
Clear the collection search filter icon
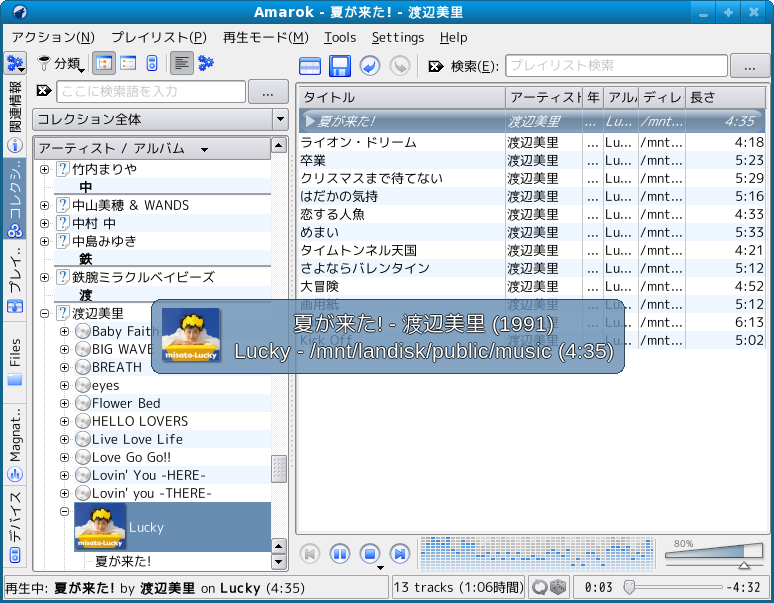(44, 91)
